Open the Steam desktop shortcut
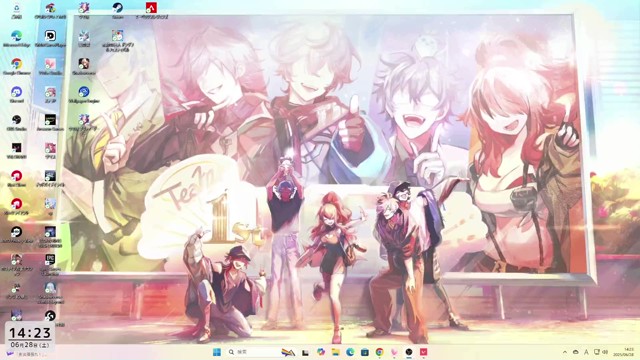 tap(118, 11)
